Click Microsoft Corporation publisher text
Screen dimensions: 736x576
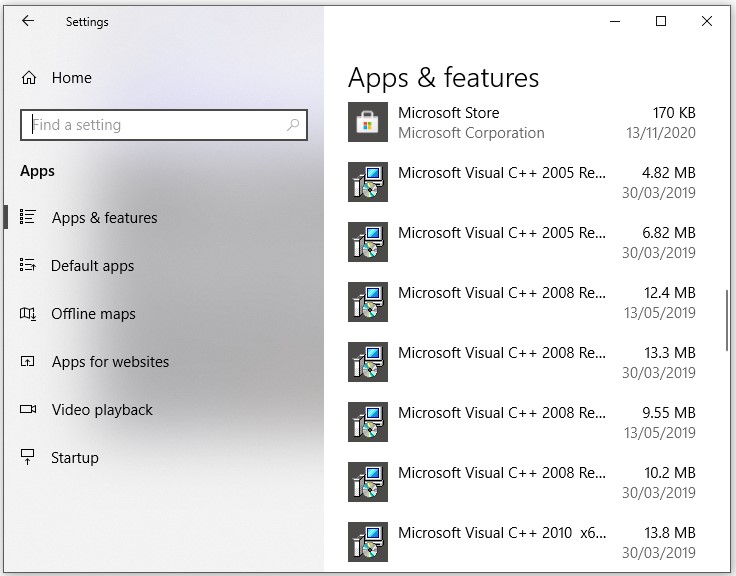tap(471, 133)
